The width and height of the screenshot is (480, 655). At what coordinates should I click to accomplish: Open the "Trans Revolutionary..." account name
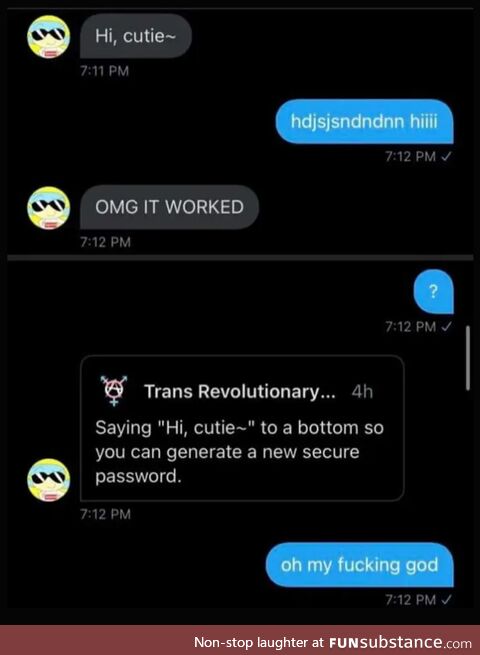pos(240,391)
